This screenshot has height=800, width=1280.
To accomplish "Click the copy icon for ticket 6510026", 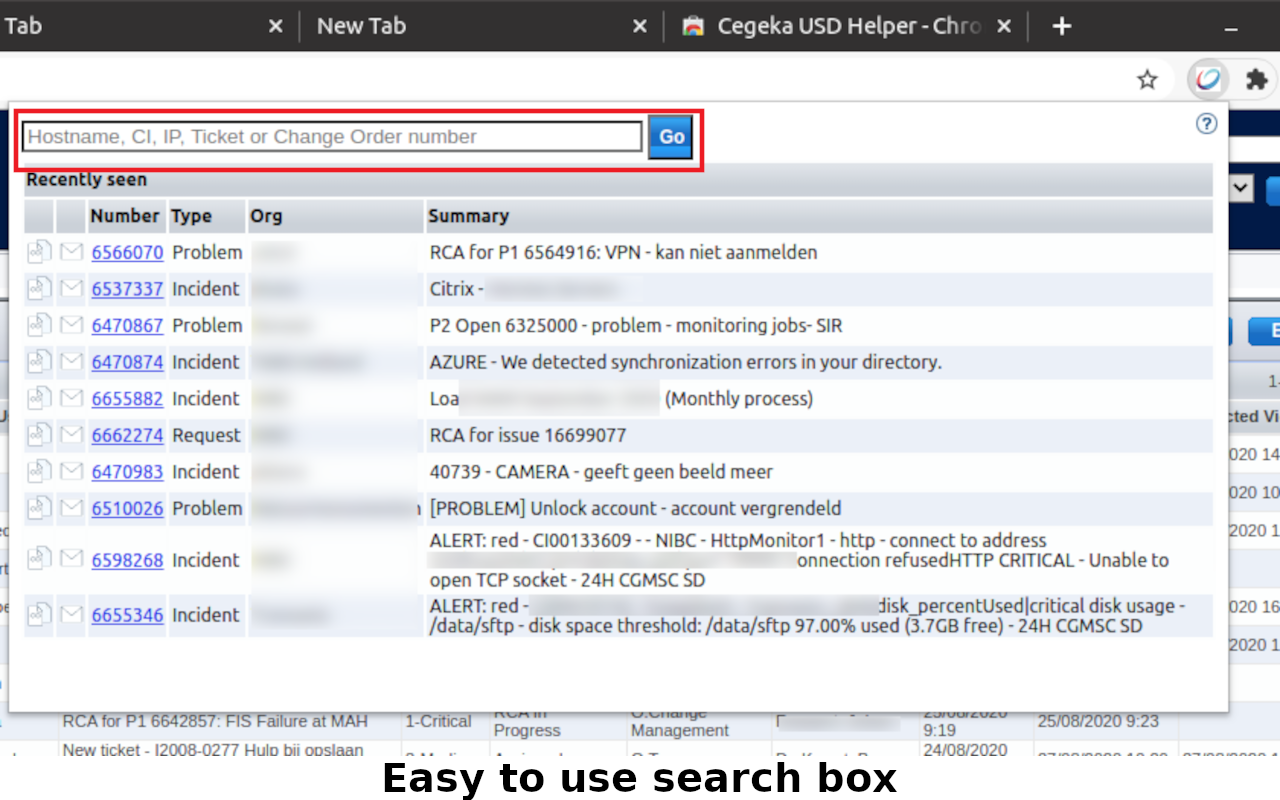I will (39, 508).
